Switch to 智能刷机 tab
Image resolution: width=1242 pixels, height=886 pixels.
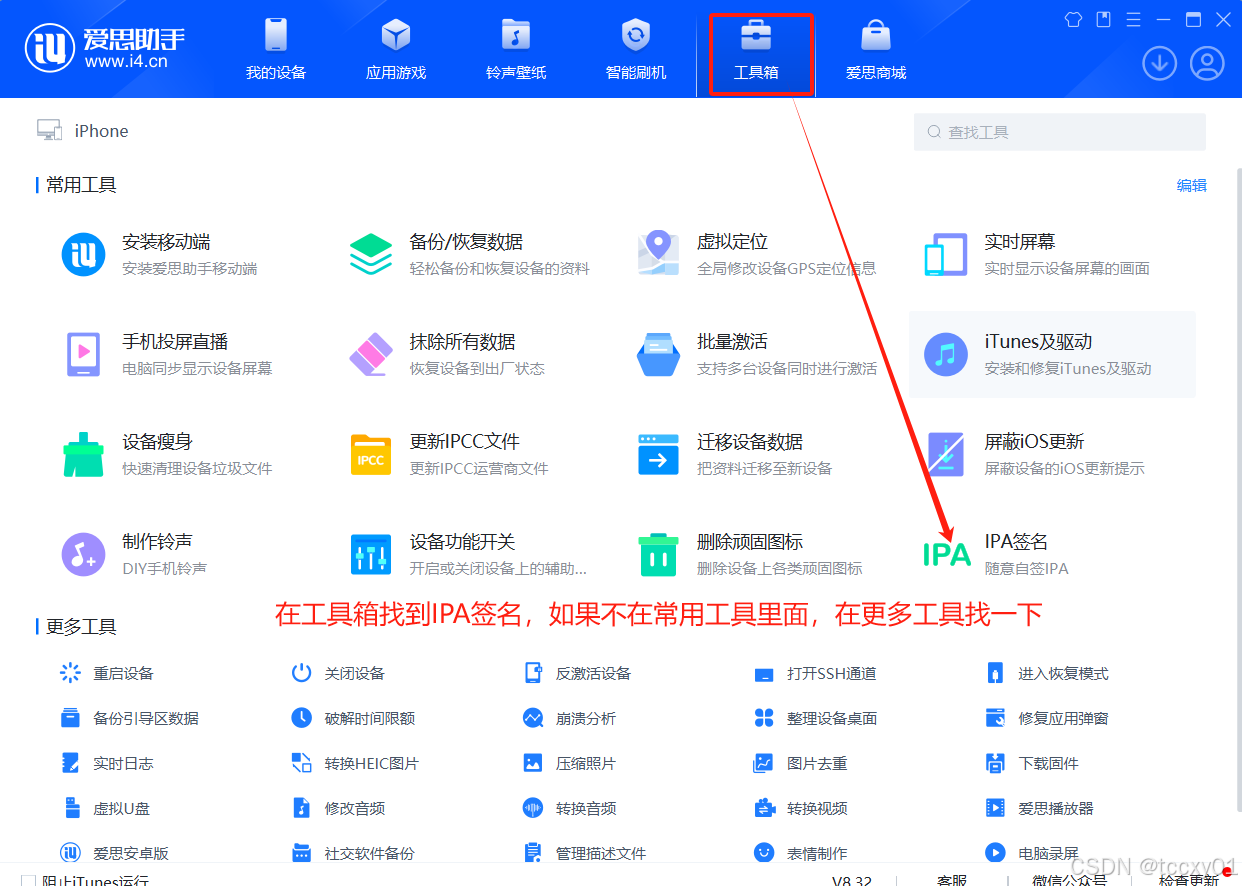[x=636, y=50]
